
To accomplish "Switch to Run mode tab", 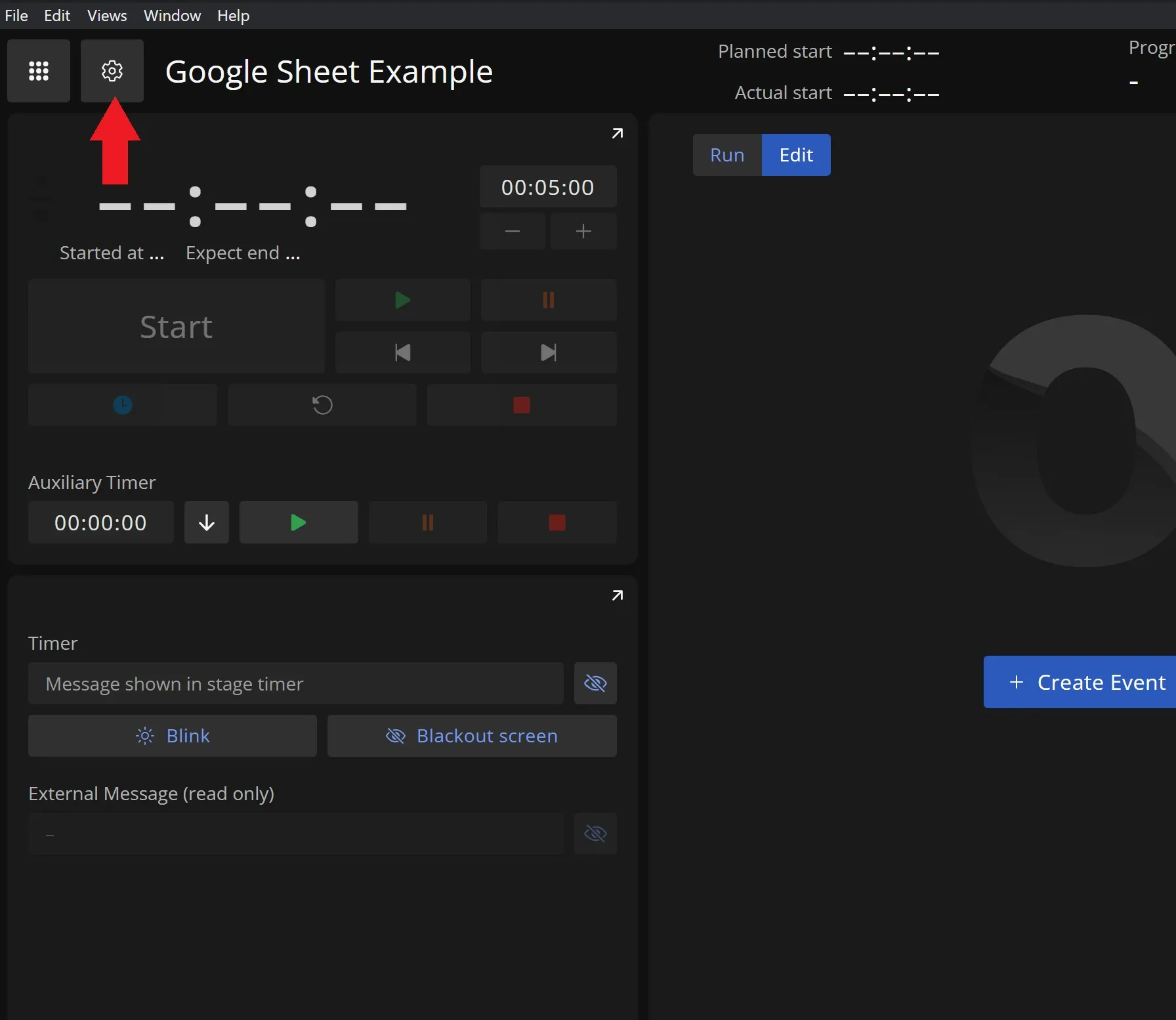I will (727, 155).
